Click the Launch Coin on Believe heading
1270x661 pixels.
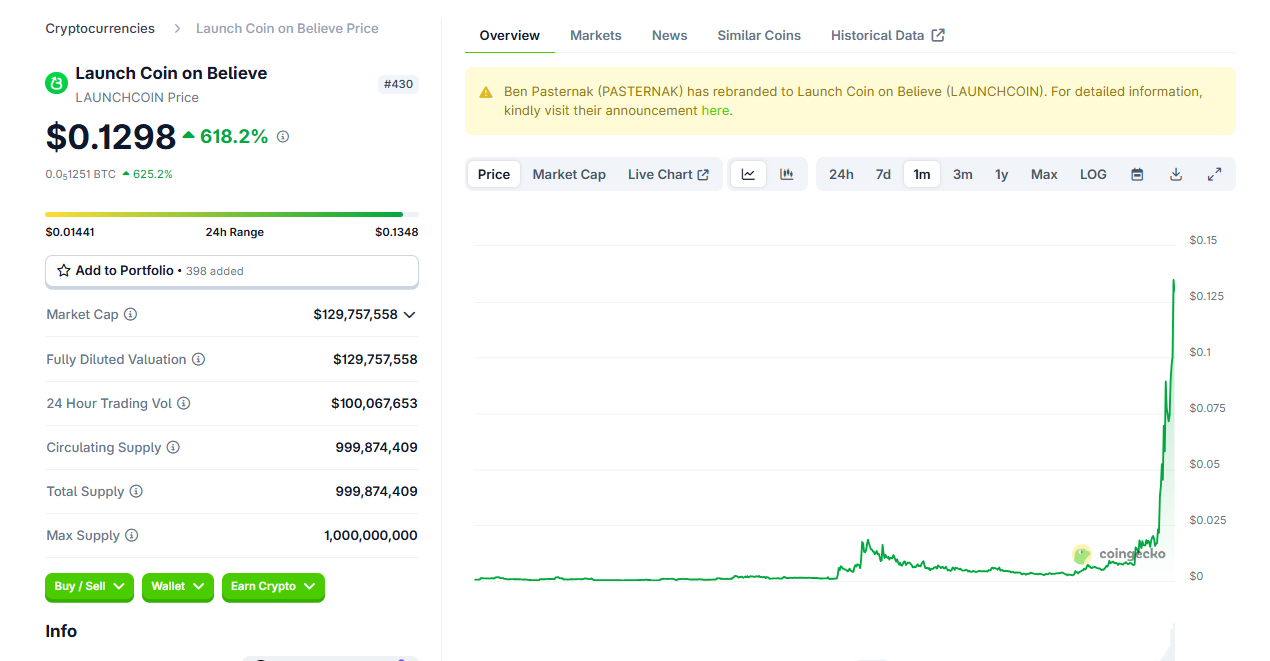coord(171,73)
